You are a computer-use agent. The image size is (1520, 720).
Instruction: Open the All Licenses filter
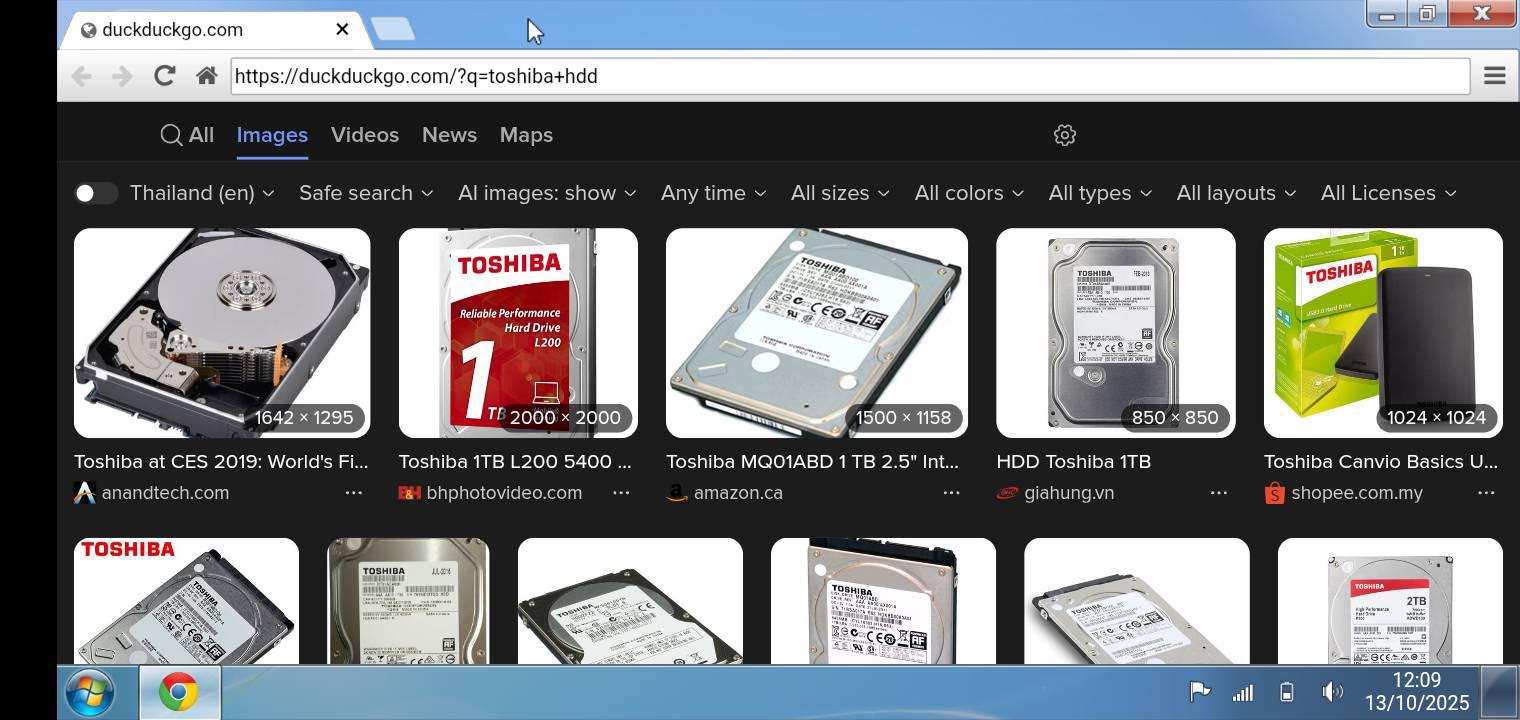(x=1388, y=193)
